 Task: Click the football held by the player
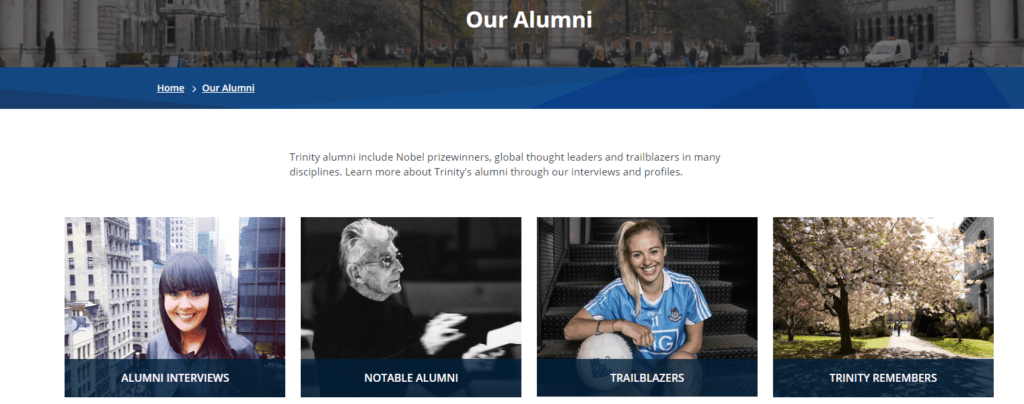click(604, 360)
